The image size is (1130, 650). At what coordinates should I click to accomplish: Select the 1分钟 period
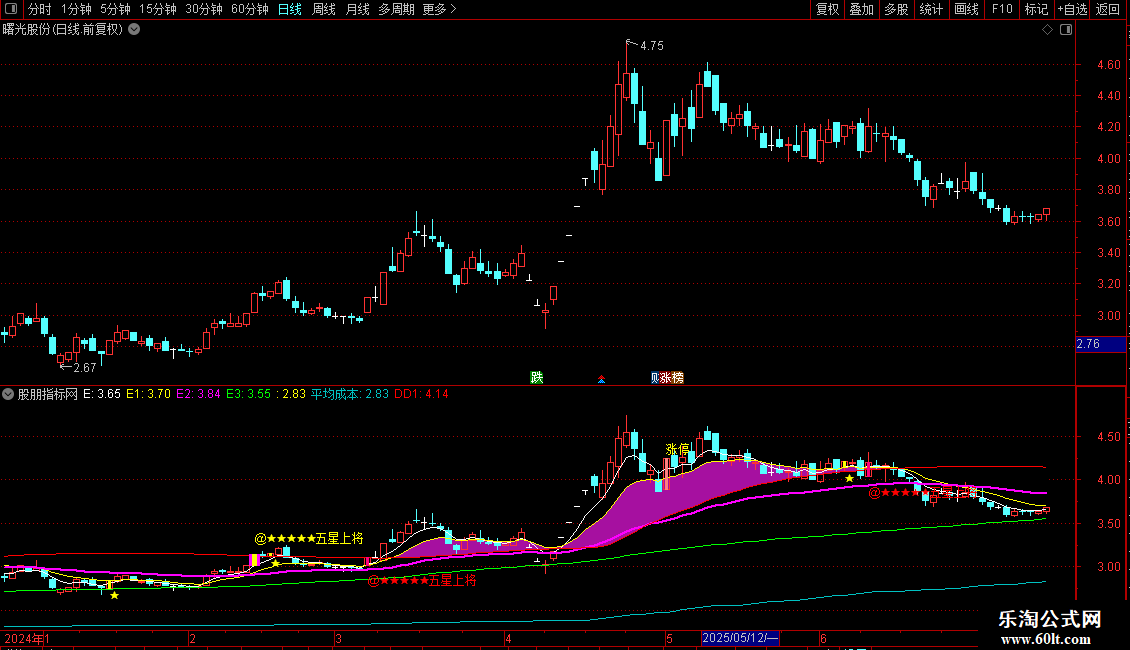[x=76, y=9]
